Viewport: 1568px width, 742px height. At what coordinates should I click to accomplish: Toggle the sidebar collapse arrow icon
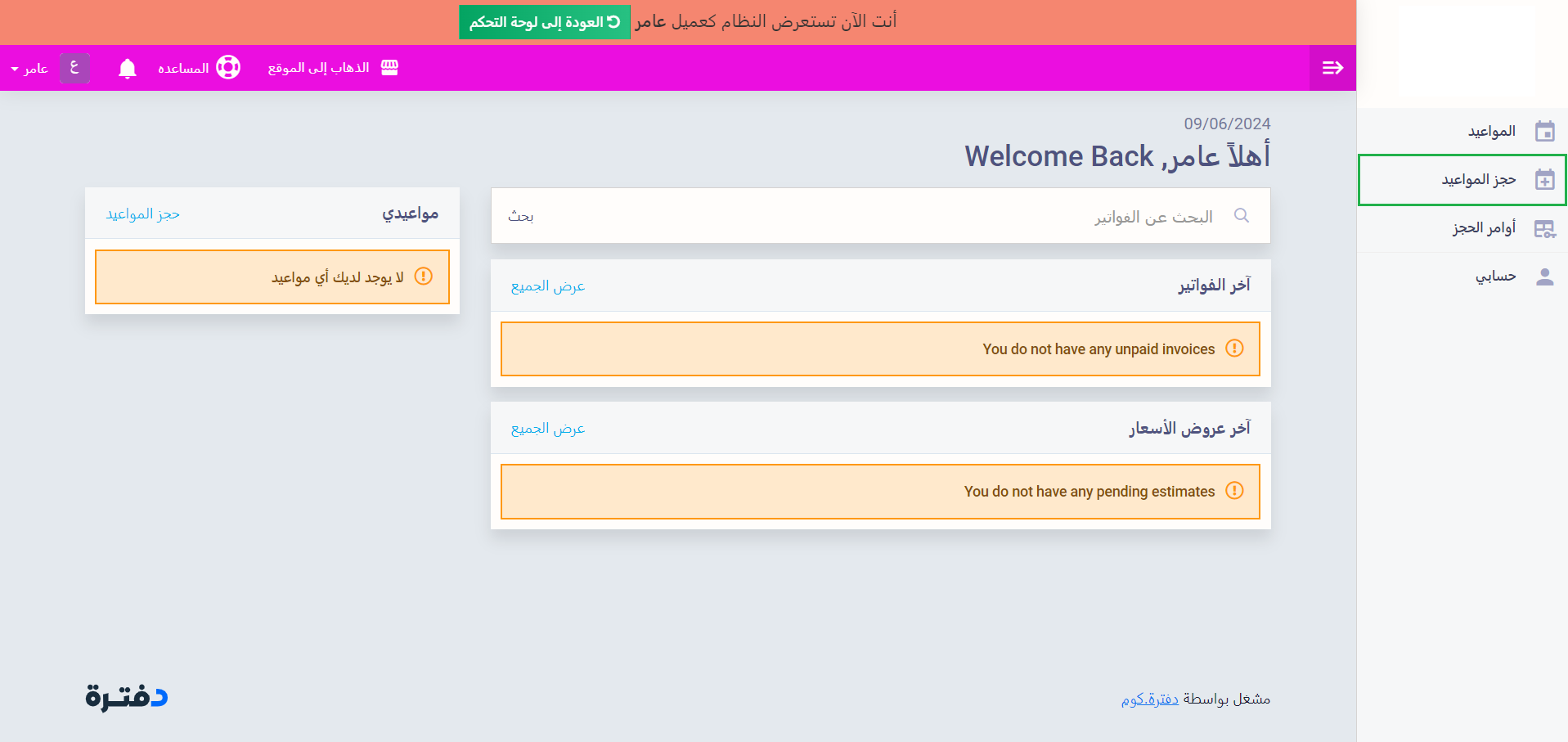(x=1332, y=68)
